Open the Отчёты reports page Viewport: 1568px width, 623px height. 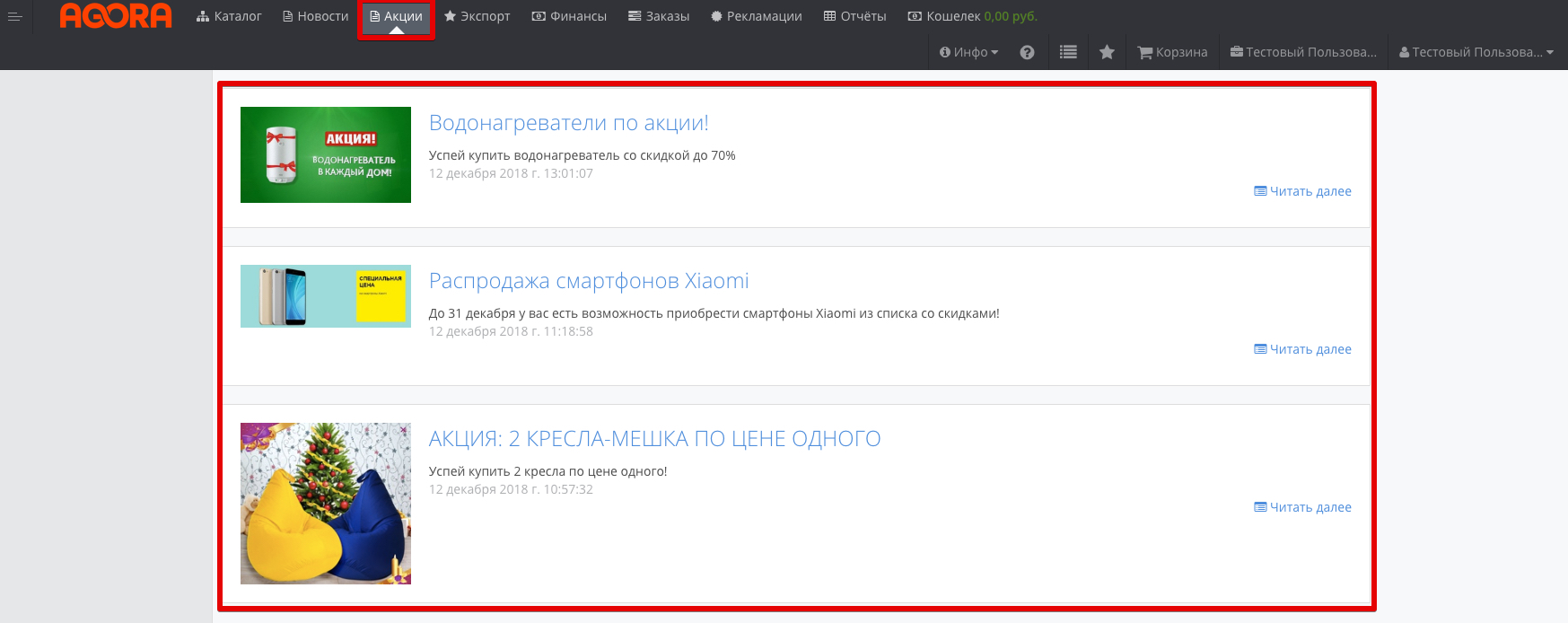854,16
